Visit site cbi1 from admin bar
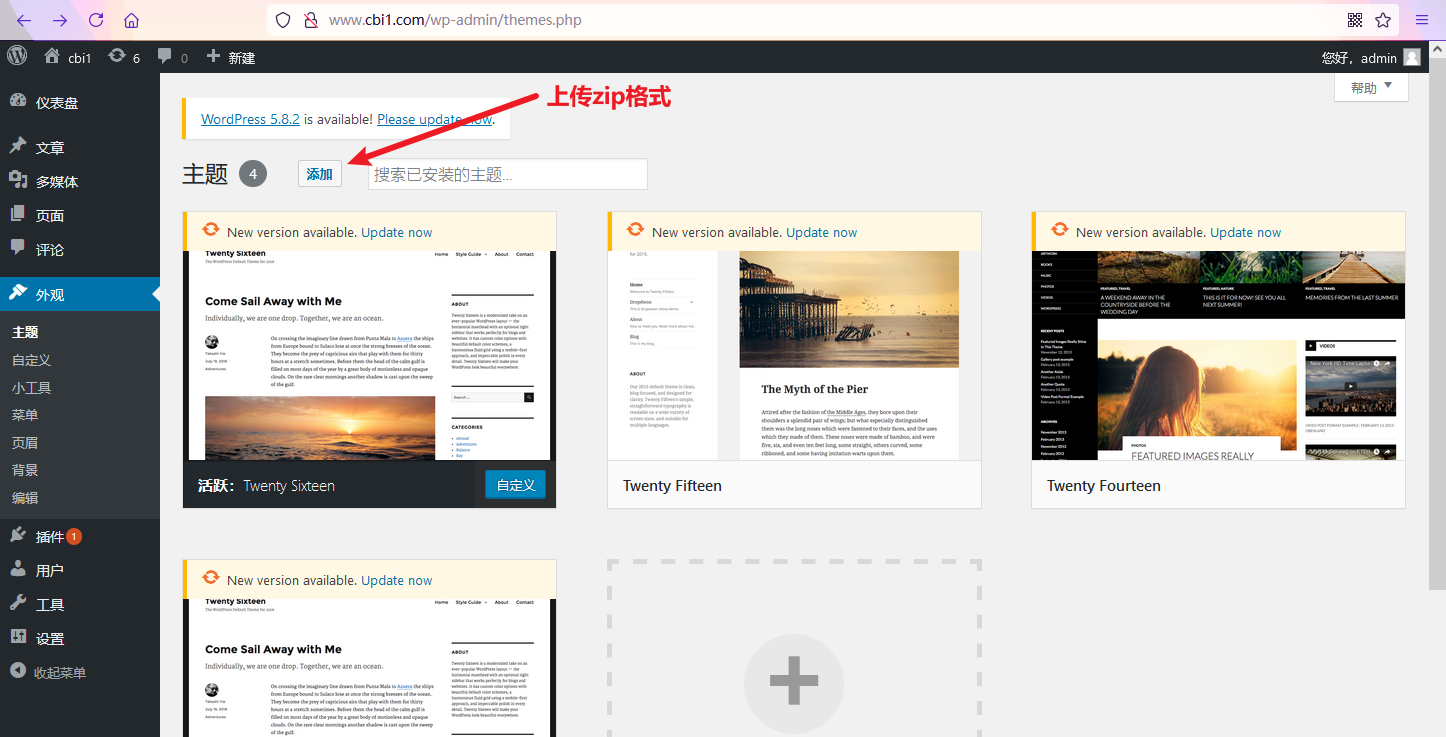 (67, 57)
